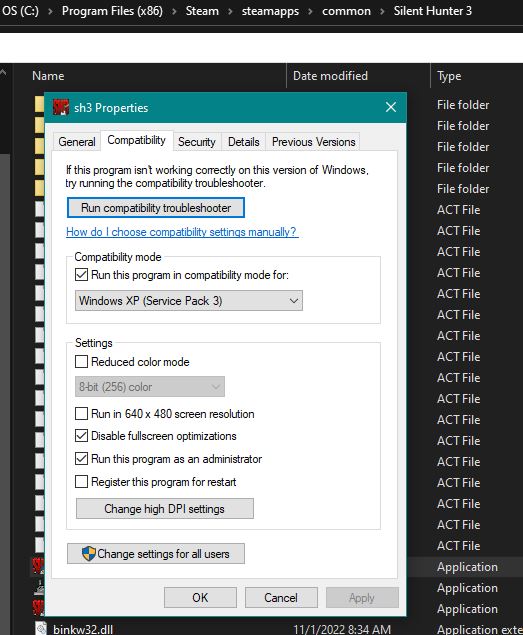
Task: Click the Change high DPI settings button
Action: (x=165, y=509)
